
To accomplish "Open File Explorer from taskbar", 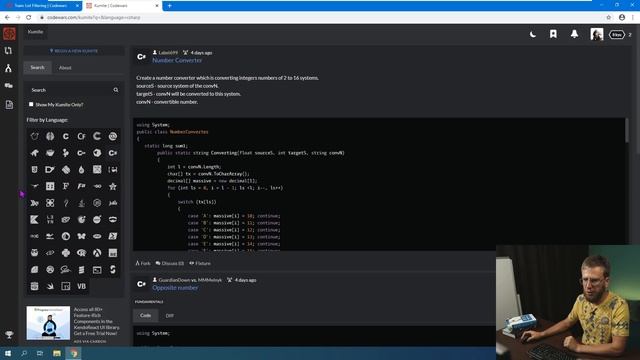I will click(x=57, y=353).
